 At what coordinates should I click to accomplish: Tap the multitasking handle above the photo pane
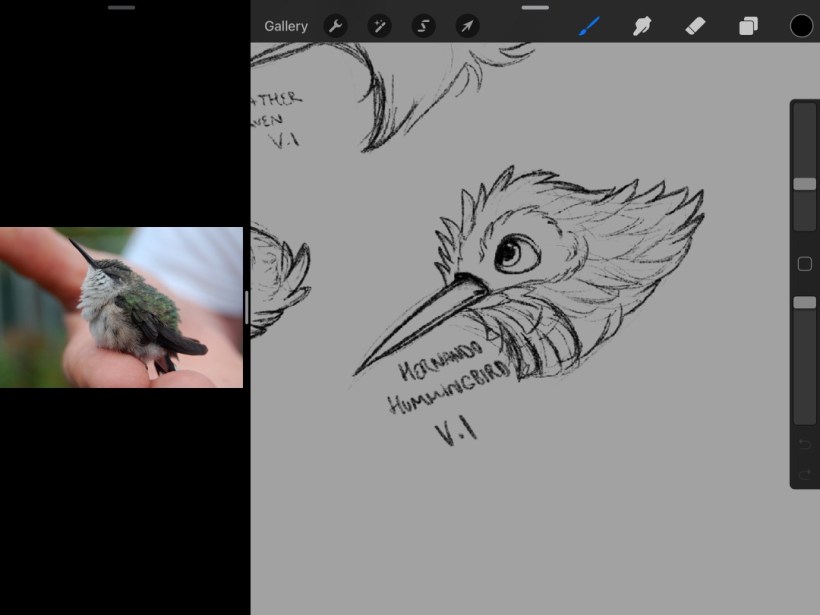[121, 7]
